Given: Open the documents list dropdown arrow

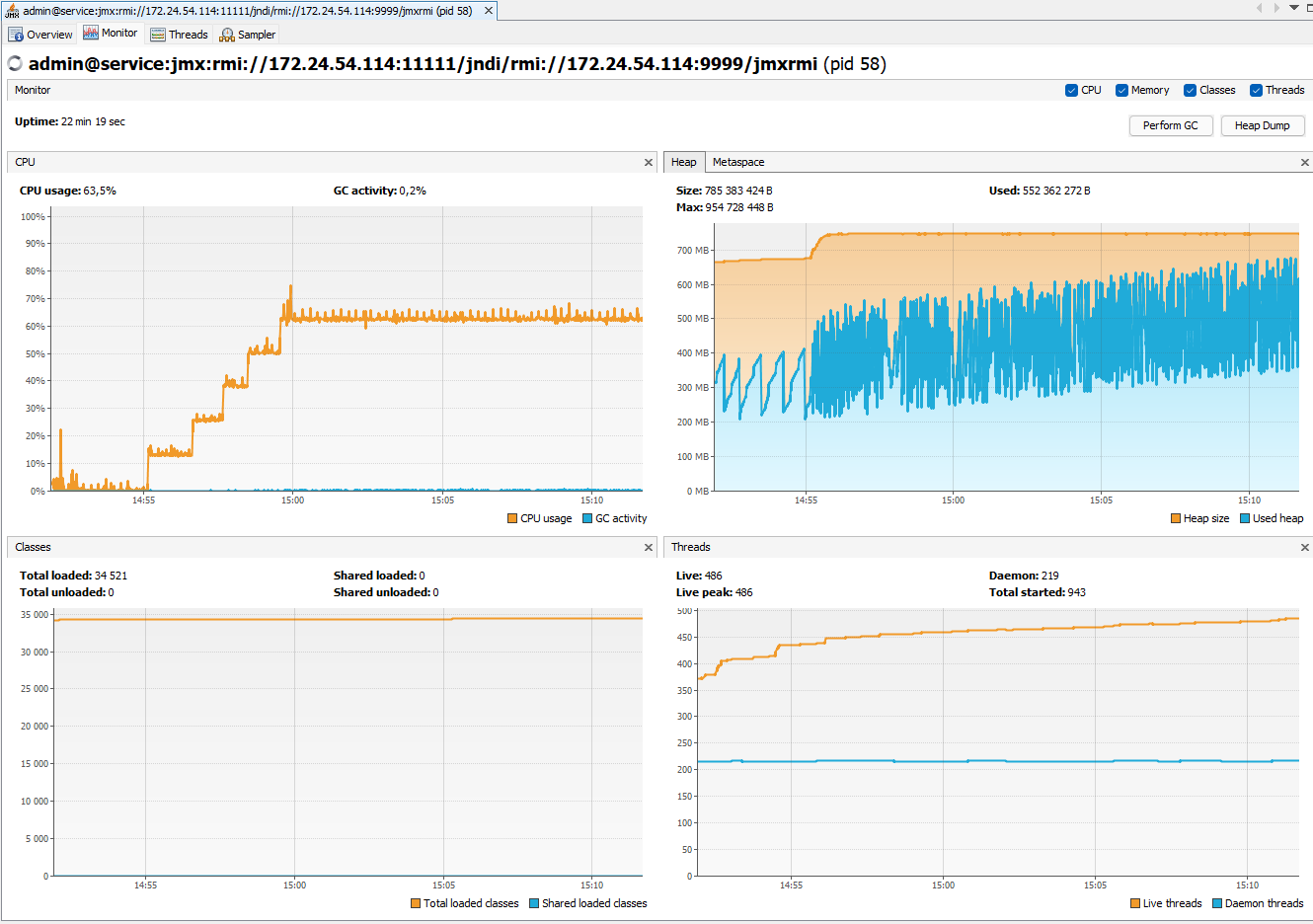Looking at the screenshot, I should (x=1293, y=8).
